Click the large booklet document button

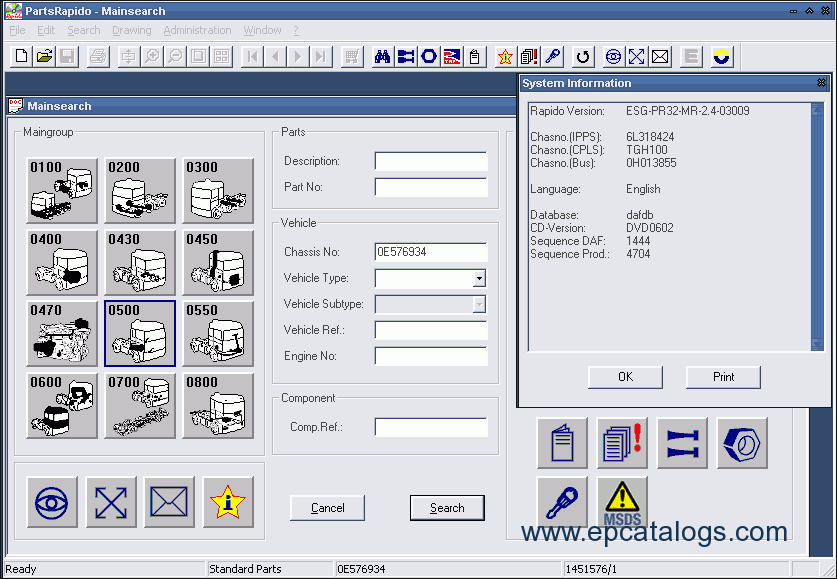click(562, 443)
